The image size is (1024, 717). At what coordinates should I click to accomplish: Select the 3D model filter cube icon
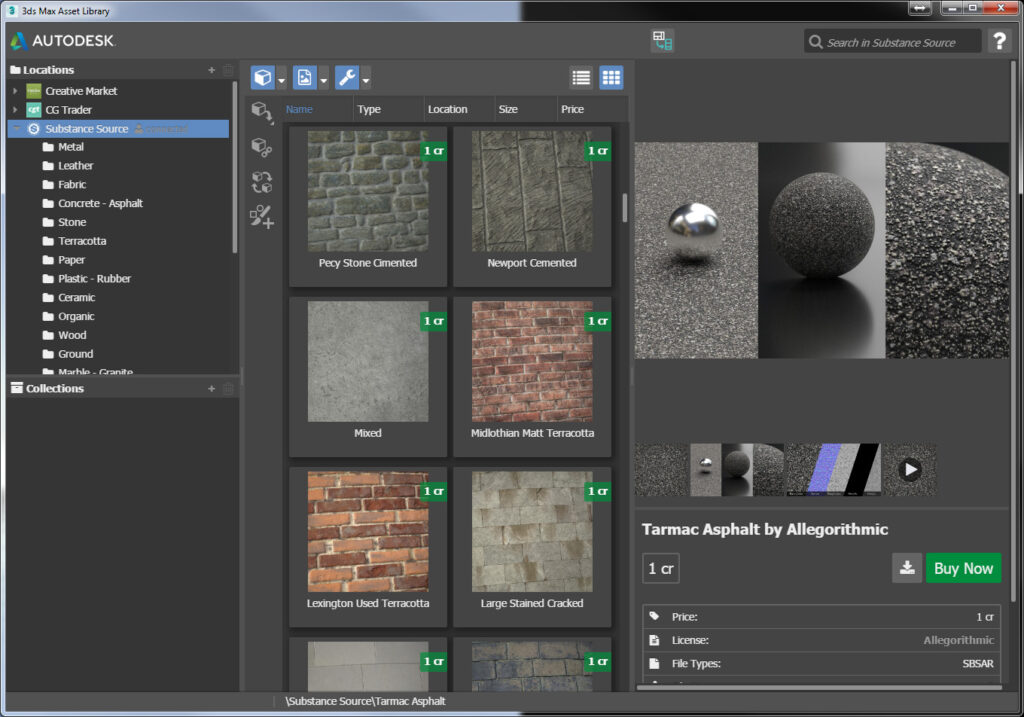[263, 78]
